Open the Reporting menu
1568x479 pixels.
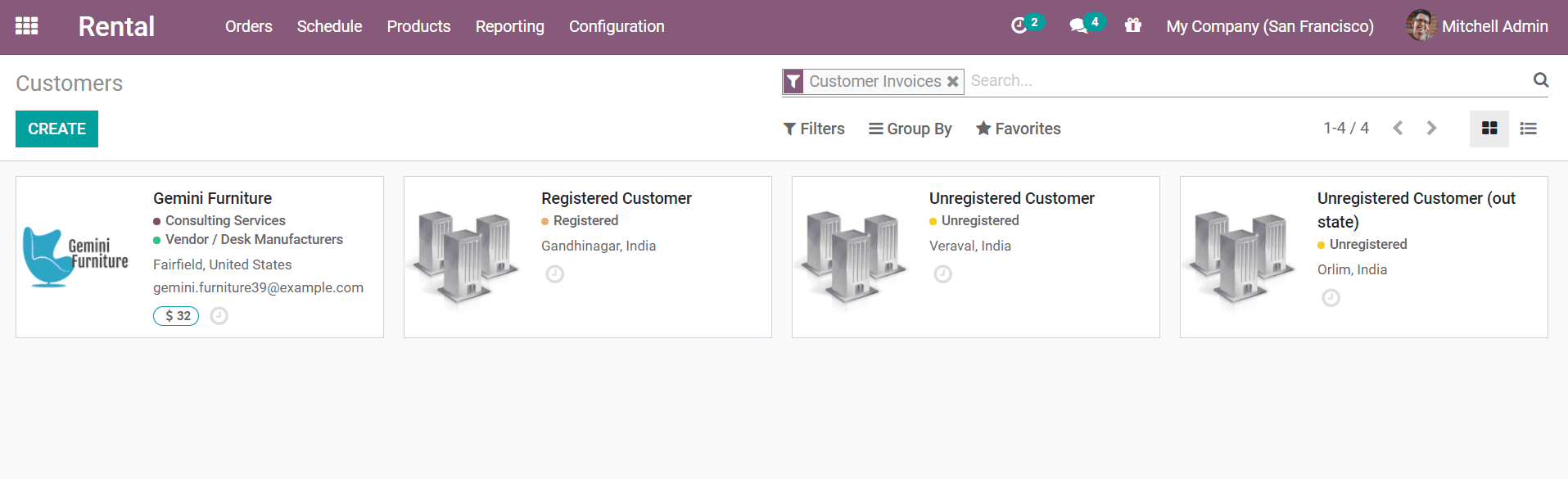pyautogui.click(x=509, y=26)
